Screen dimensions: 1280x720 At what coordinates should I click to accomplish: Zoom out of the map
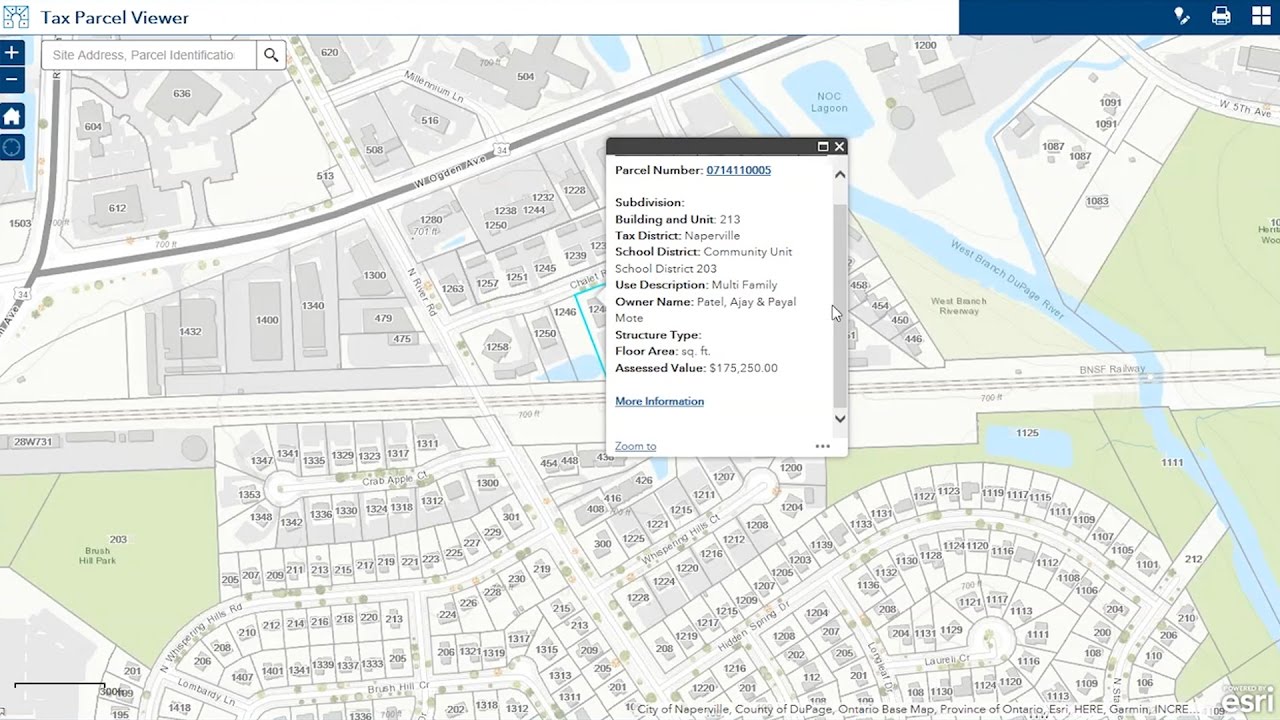coord(11,79)
